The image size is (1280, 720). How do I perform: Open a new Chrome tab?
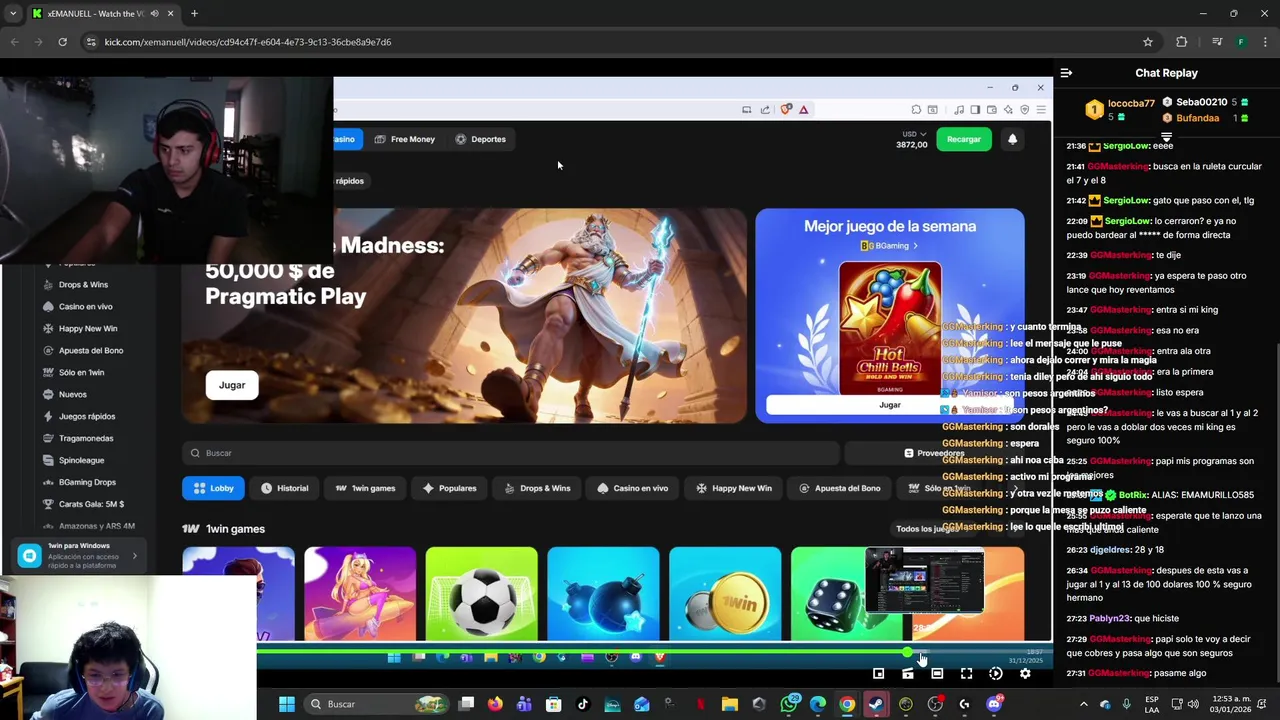pyautogui.click(x=194, y=14)
